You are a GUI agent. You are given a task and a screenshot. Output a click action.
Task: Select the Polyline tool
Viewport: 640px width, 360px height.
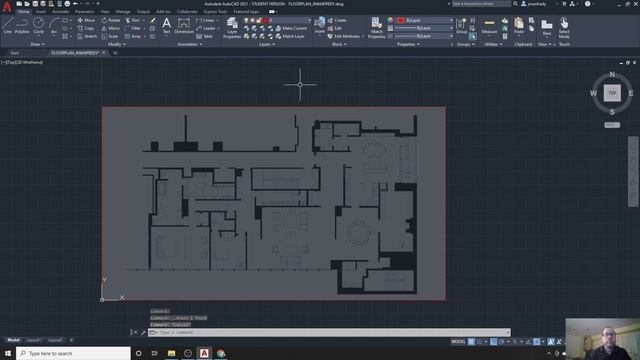click(22, 26)
